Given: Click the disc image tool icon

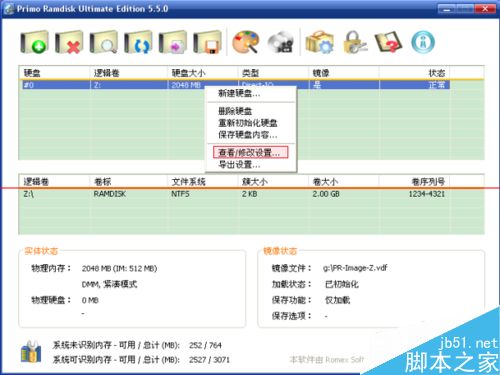Looking at the screenshot, I should point(281,42).
